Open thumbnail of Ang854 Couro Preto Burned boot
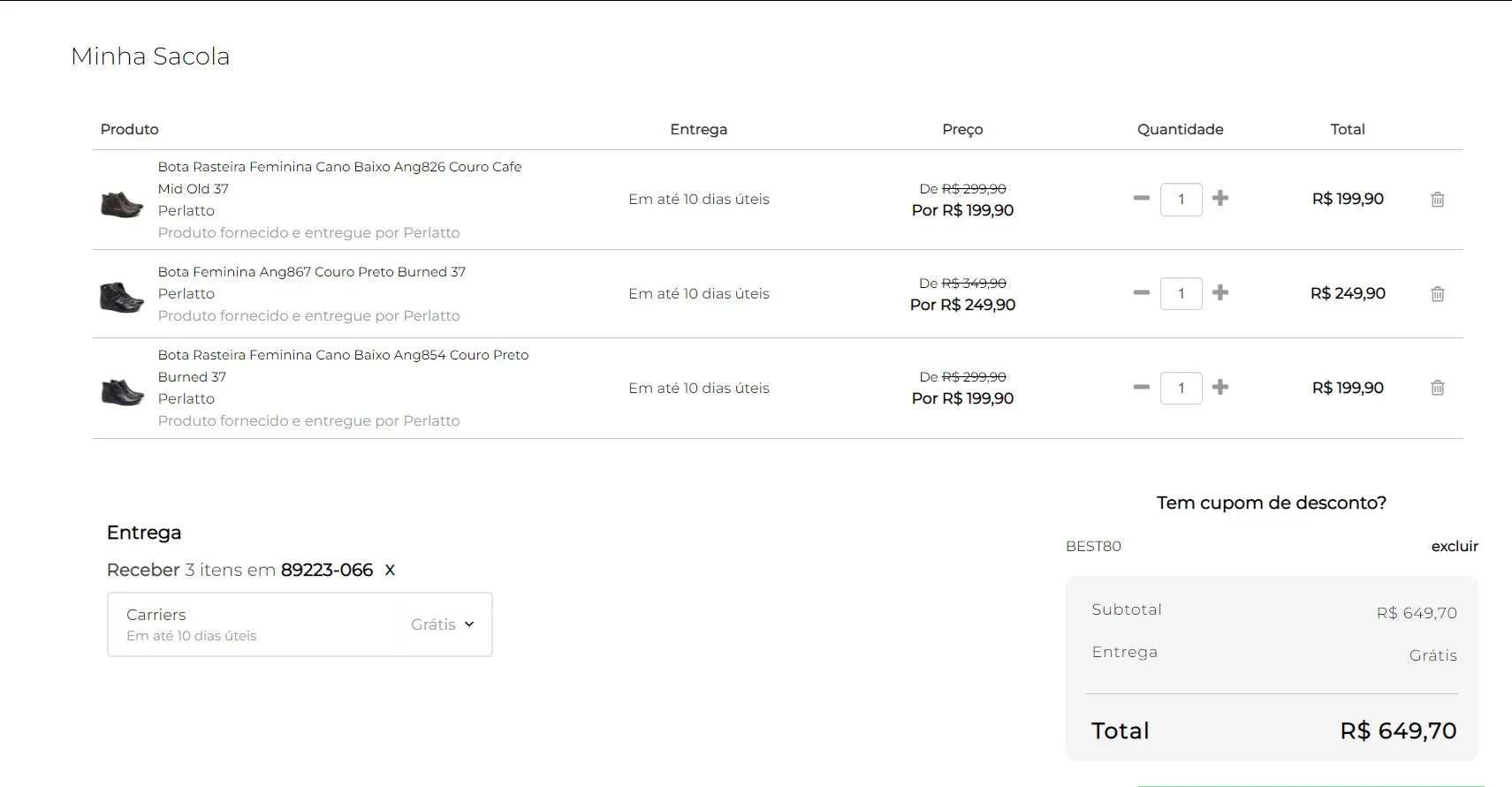 click(122, 392)
